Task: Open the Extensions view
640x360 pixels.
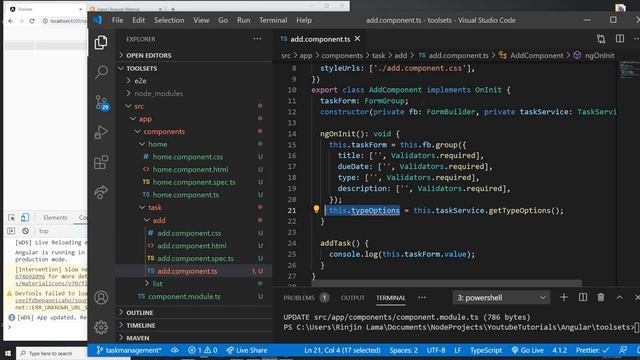Action: [x=101, y=162]
